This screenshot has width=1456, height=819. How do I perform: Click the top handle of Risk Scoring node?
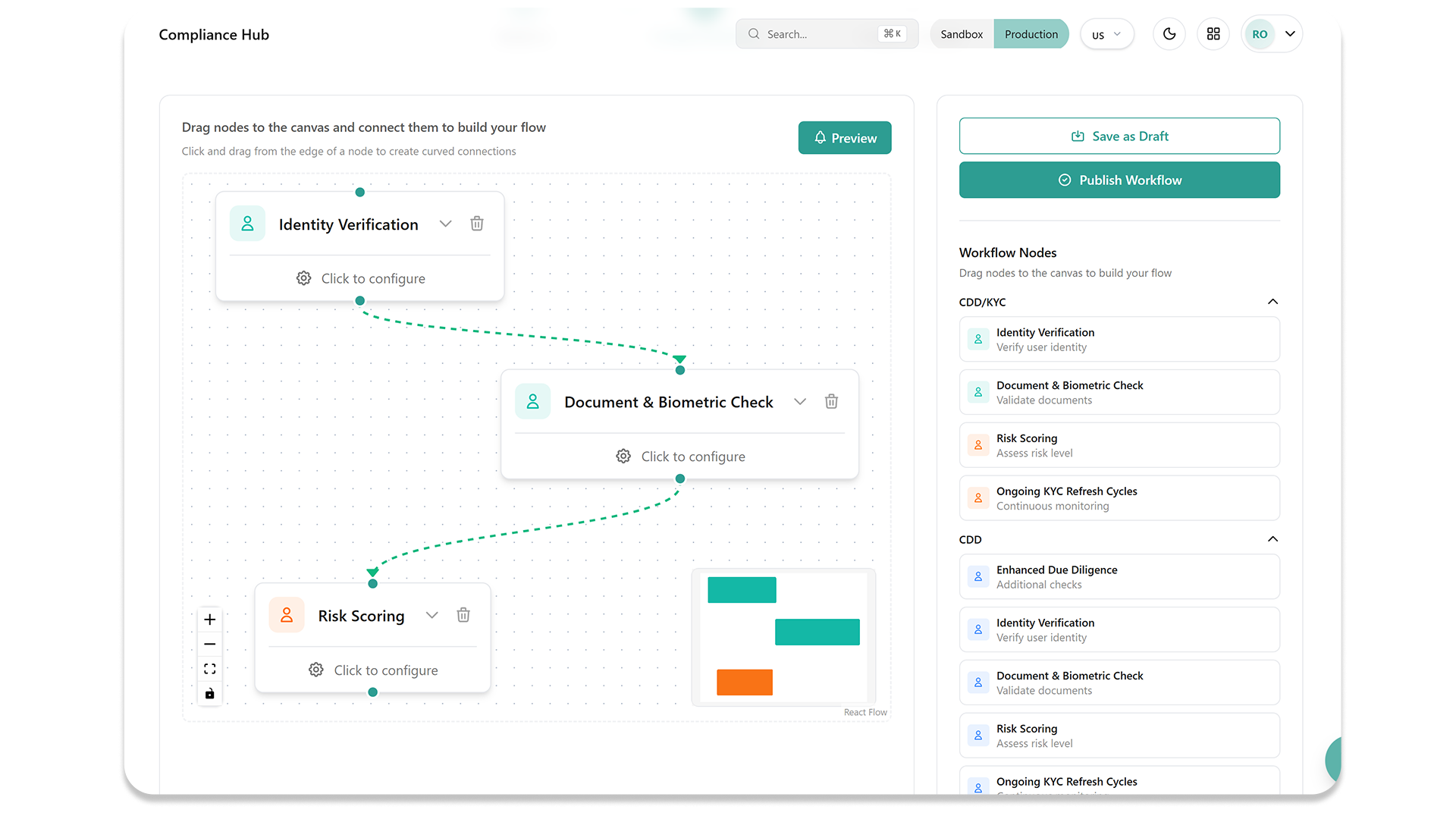pyautogui.click(x=373, y=583)
